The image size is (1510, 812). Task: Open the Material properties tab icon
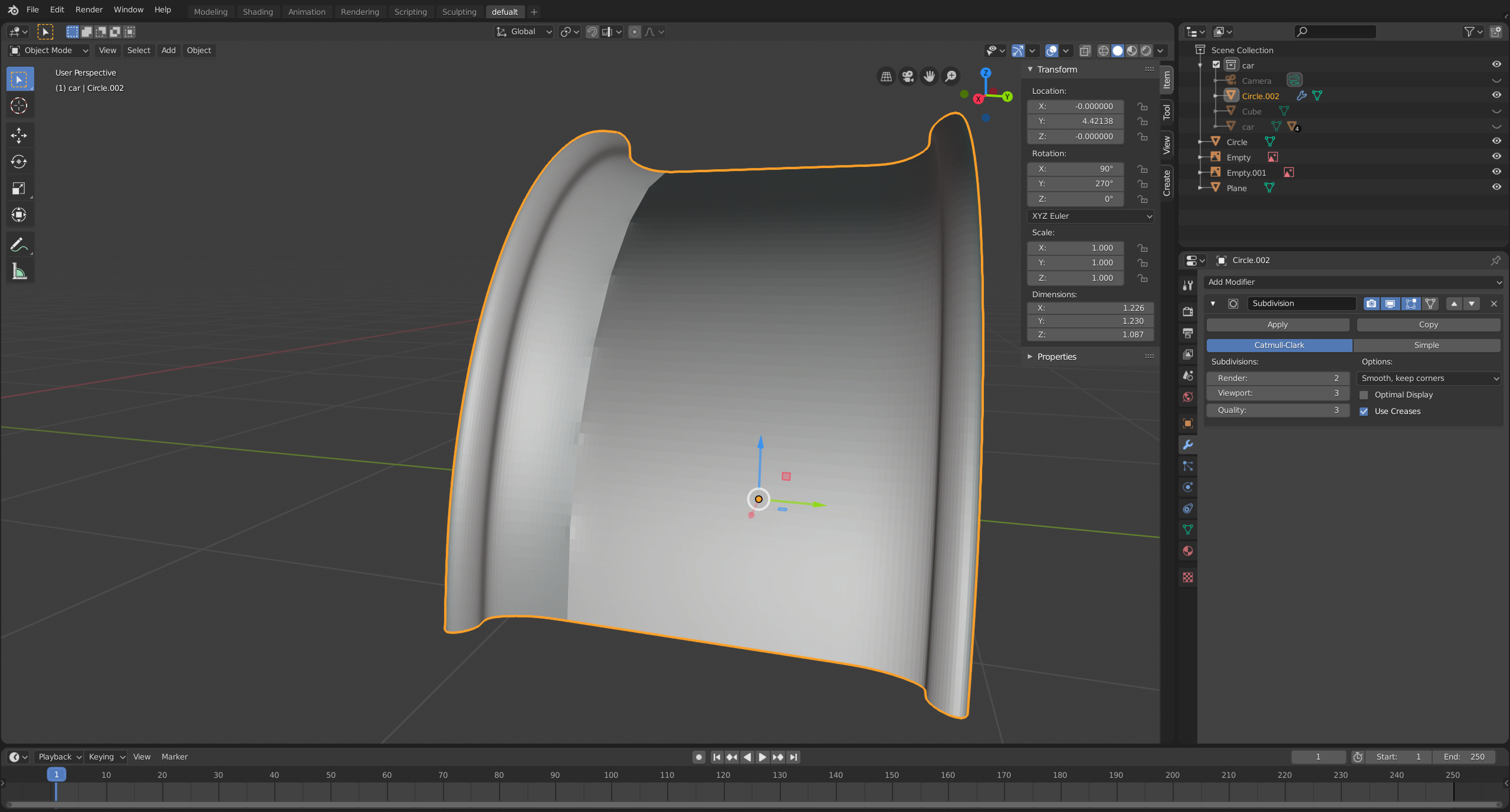(1188, 551)
